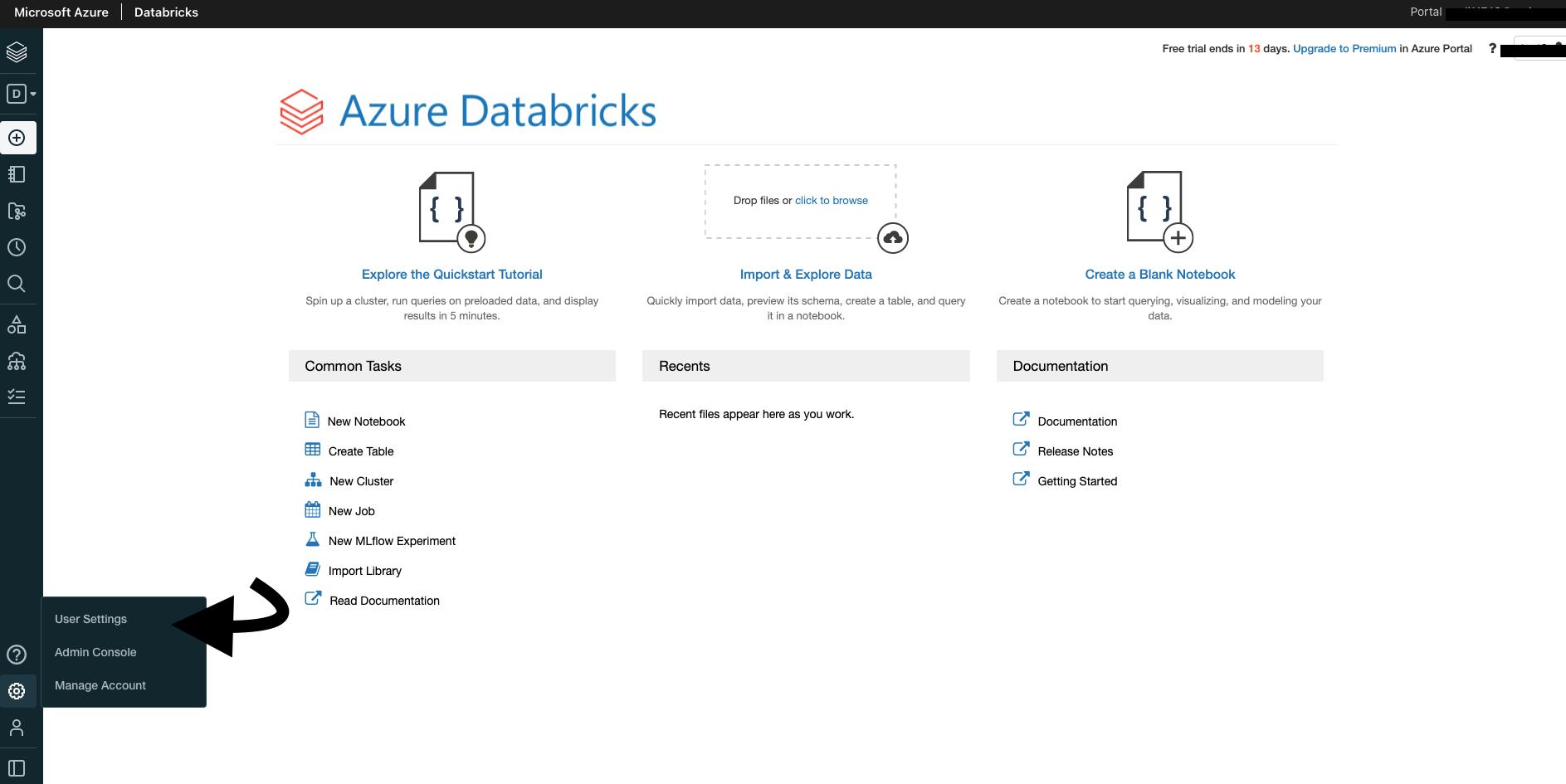Select Manage Account from the menu

tap(100, 685)
